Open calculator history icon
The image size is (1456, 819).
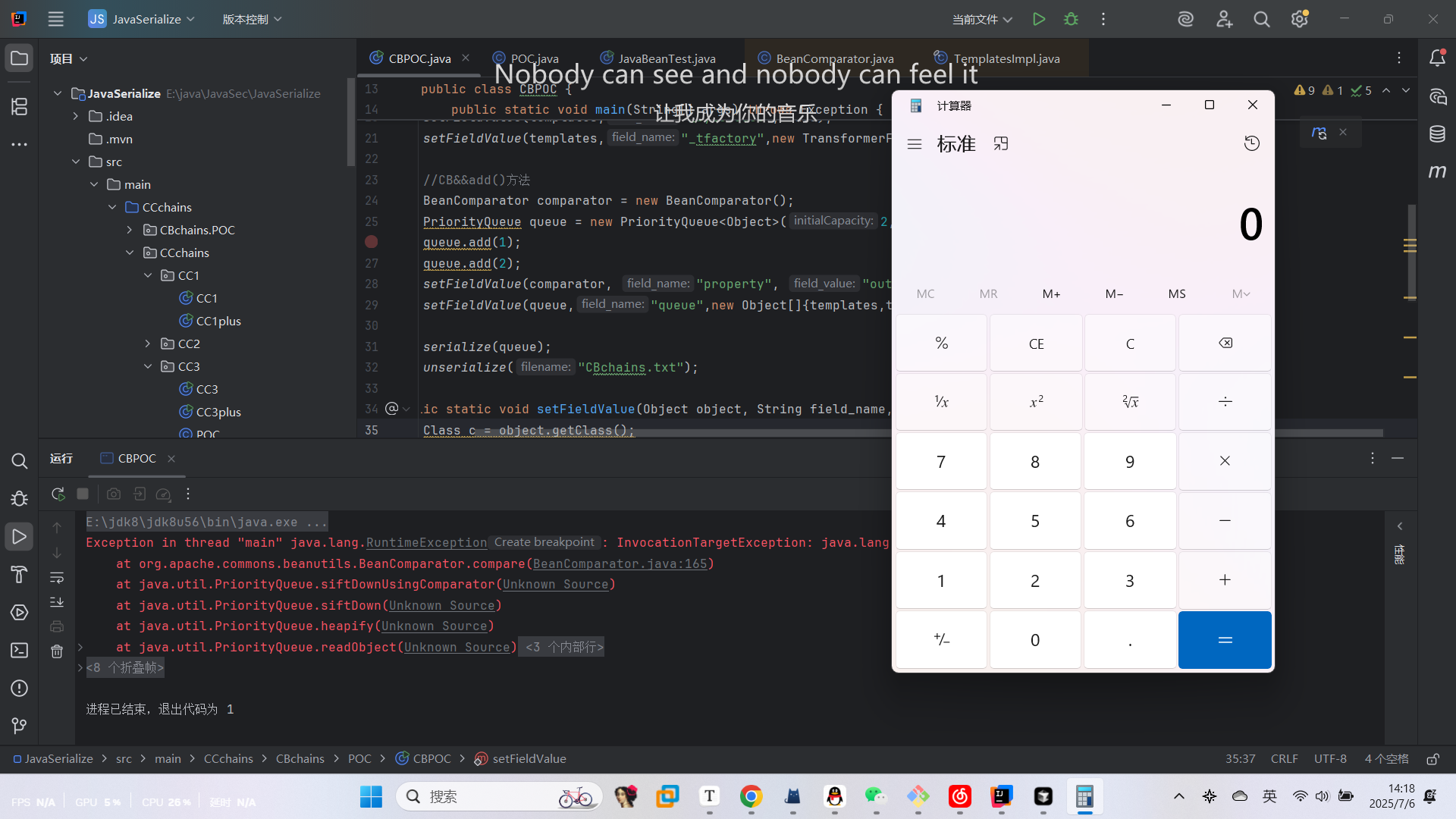point(1251,143)
